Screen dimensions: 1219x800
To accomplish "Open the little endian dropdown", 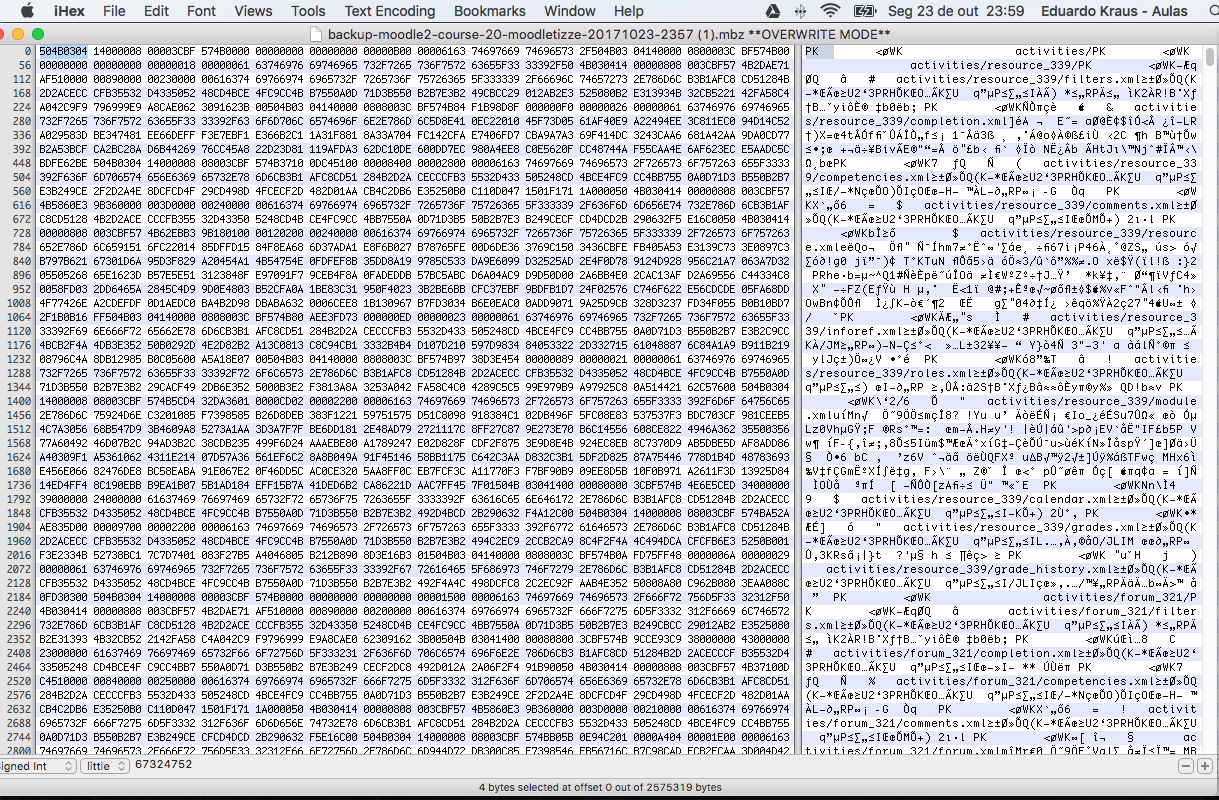I will (105, 765).
